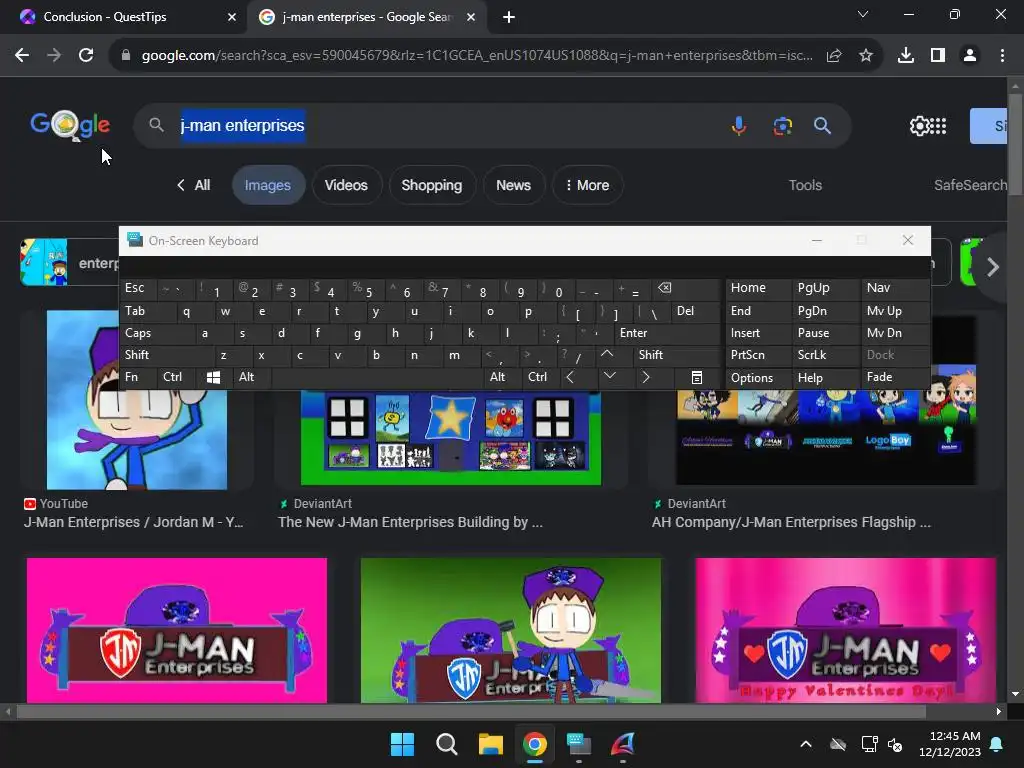Screen dimensions: 1024x768
Task: Toggle left Ctrl on On-Screen Keyboard
Action: 175,377
